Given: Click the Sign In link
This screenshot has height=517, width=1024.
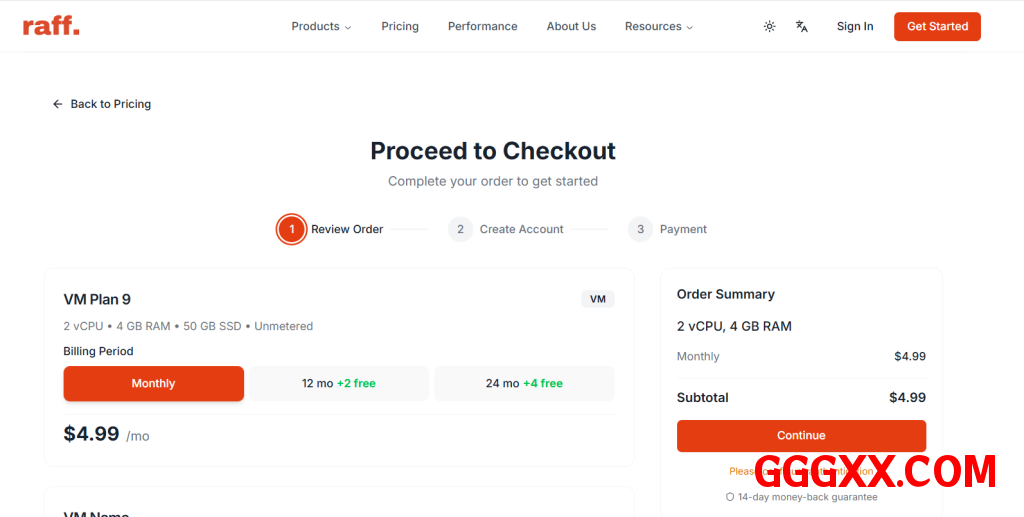Looking at the screenshot, I should (x=855, y=27).
